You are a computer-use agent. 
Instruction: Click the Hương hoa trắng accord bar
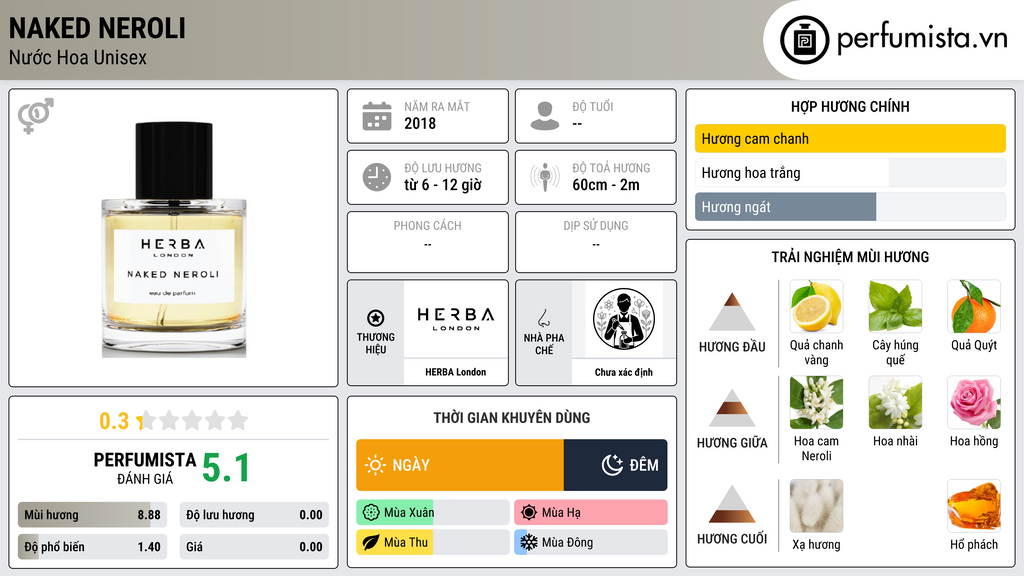click(850, 172)
